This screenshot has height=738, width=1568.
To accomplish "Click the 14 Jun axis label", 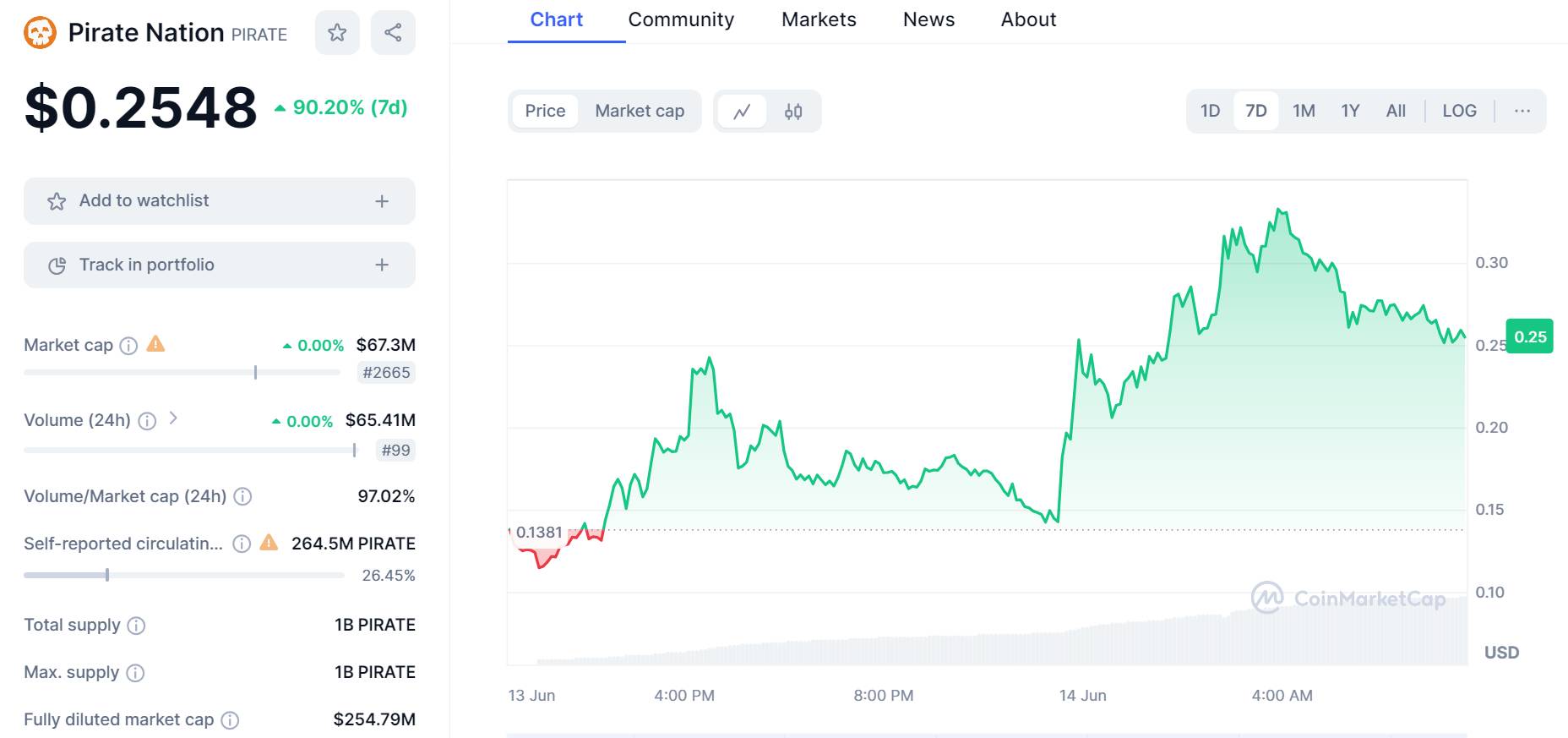I will coord(1082,696).
